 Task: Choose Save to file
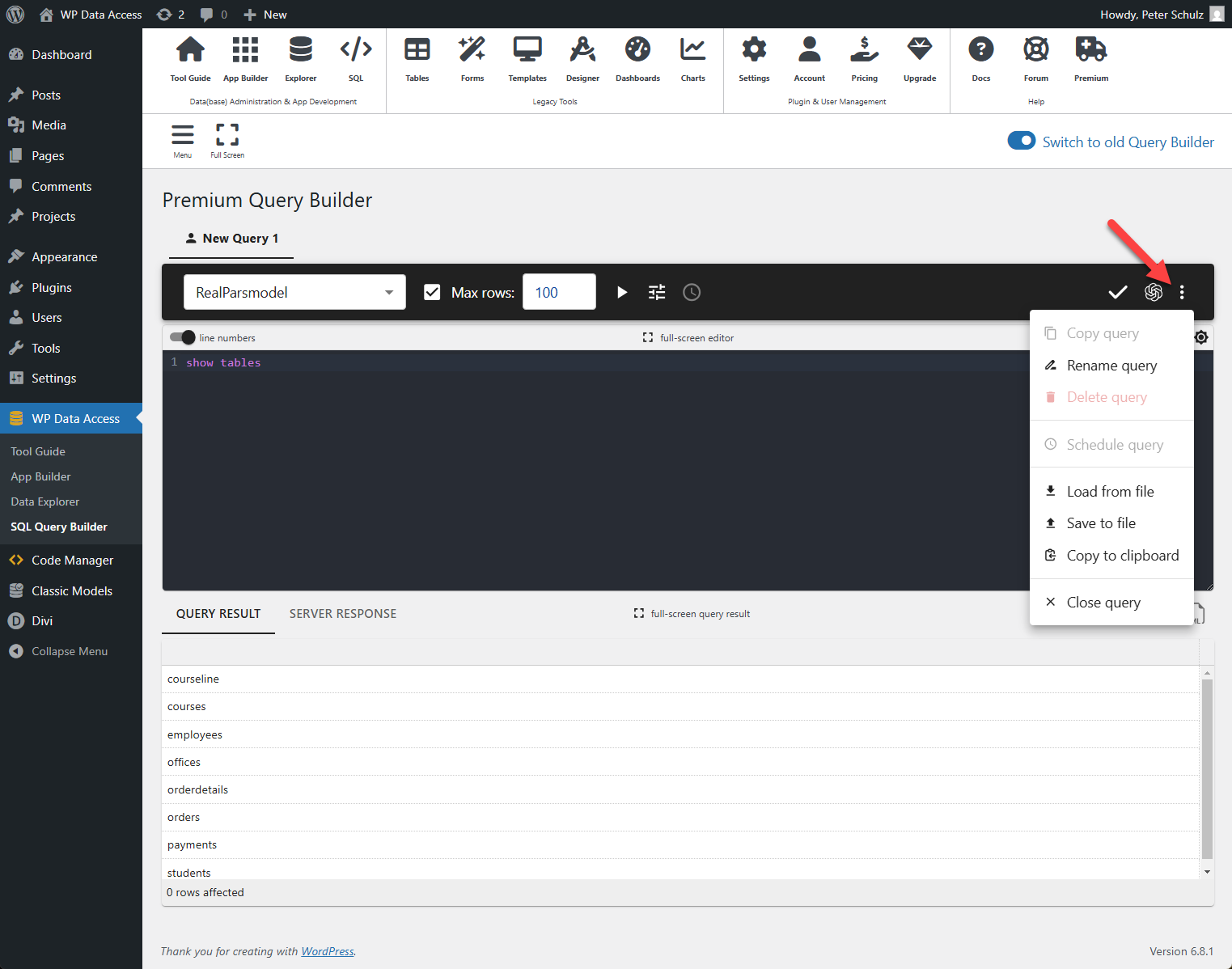coord(1111,523)
